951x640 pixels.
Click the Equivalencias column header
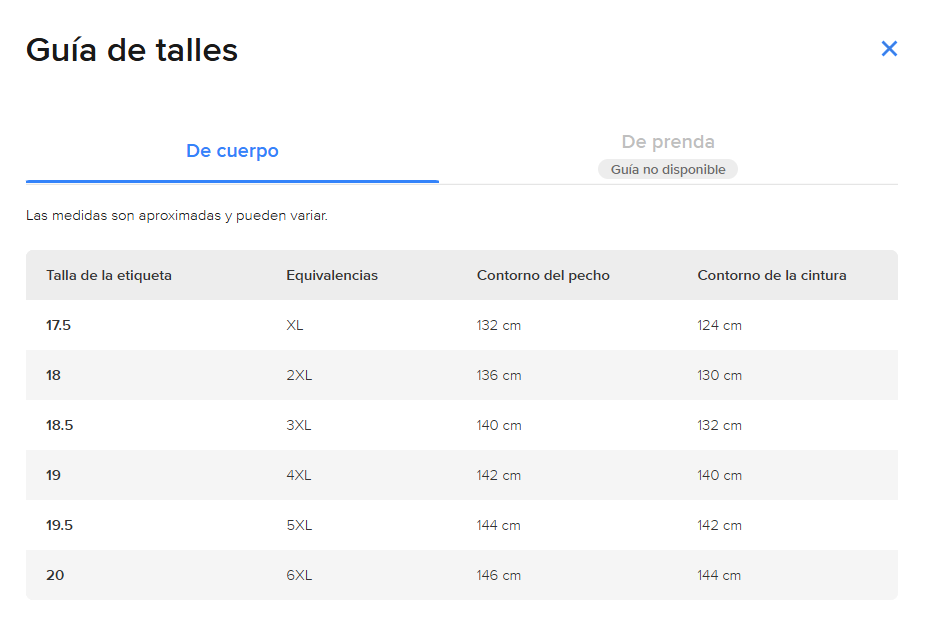click(332, 275)
